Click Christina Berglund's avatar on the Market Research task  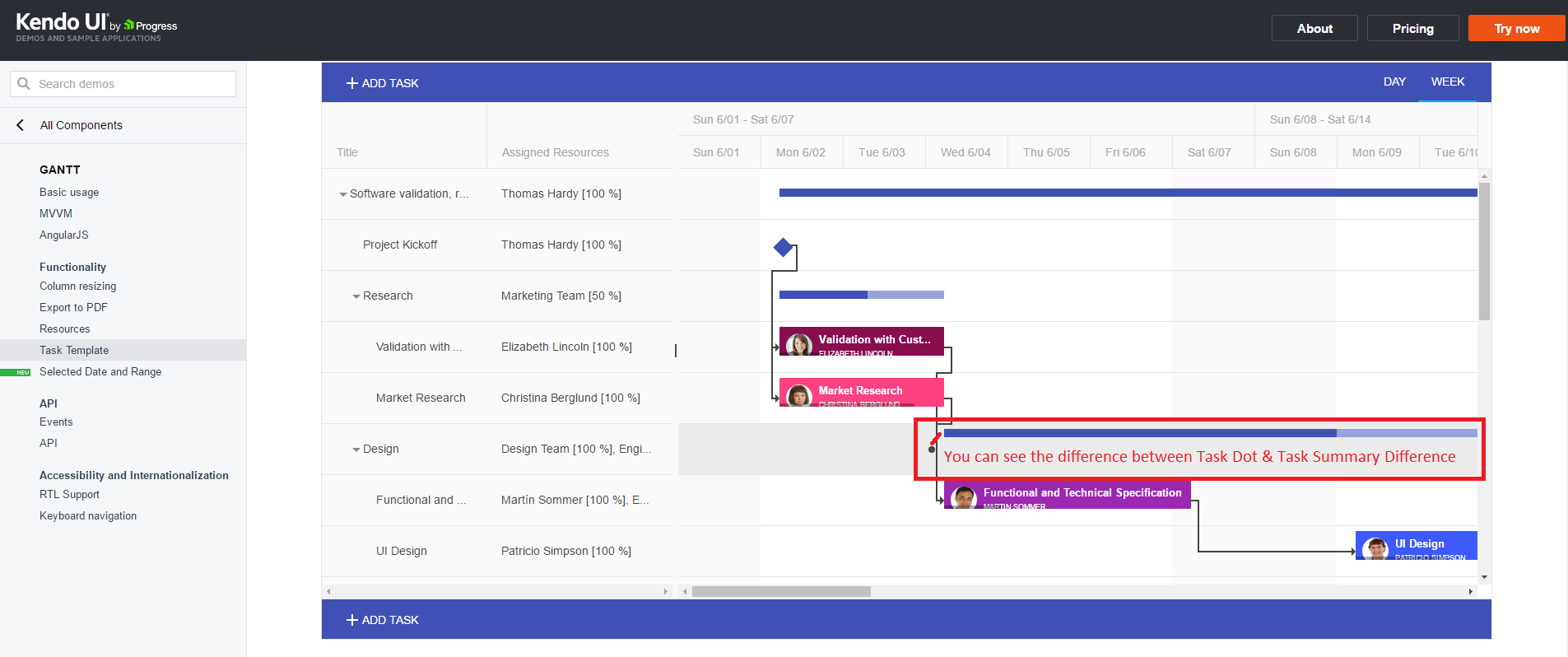pyautogui.click(x=798, y=395)
